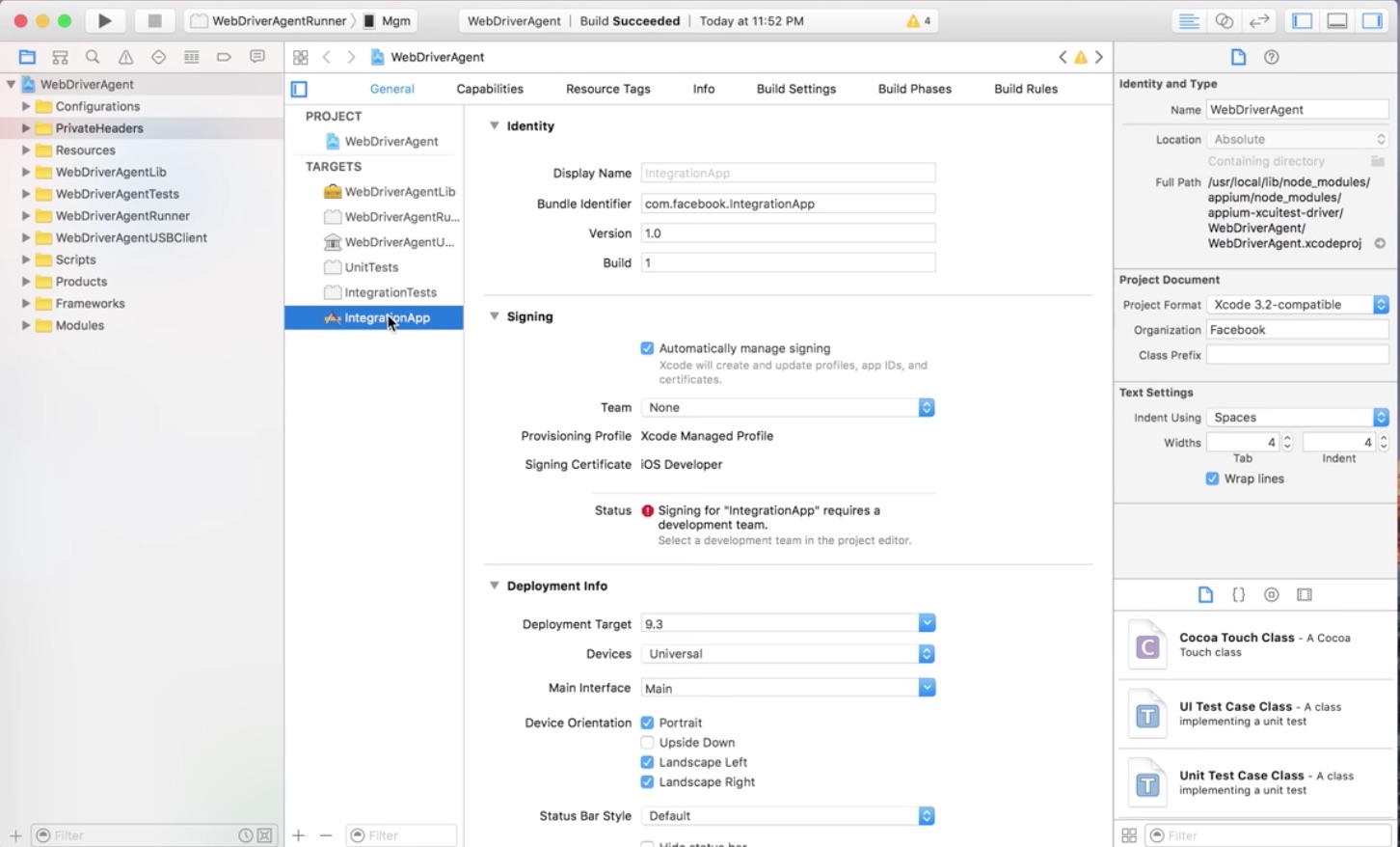1400x847 pixels.
Task: Run the build with the Play button
Action: tap(104, 20)
